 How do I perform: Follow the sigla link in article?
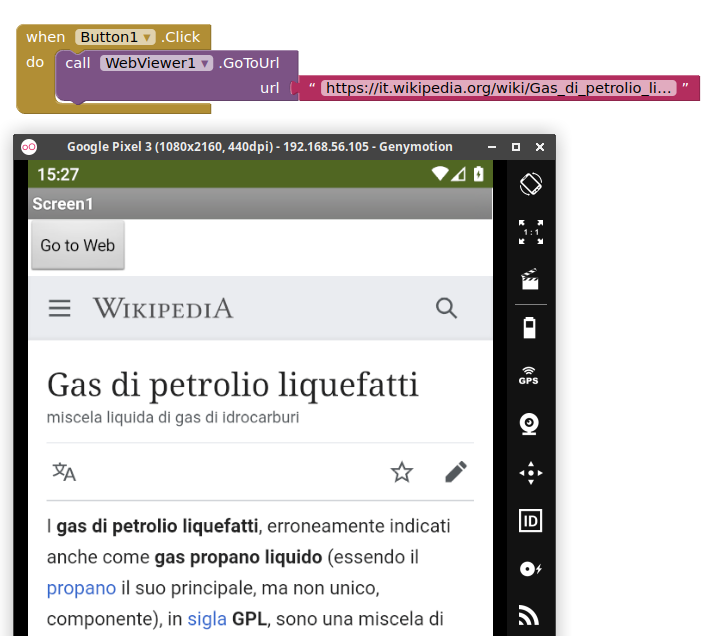(206, 619)
